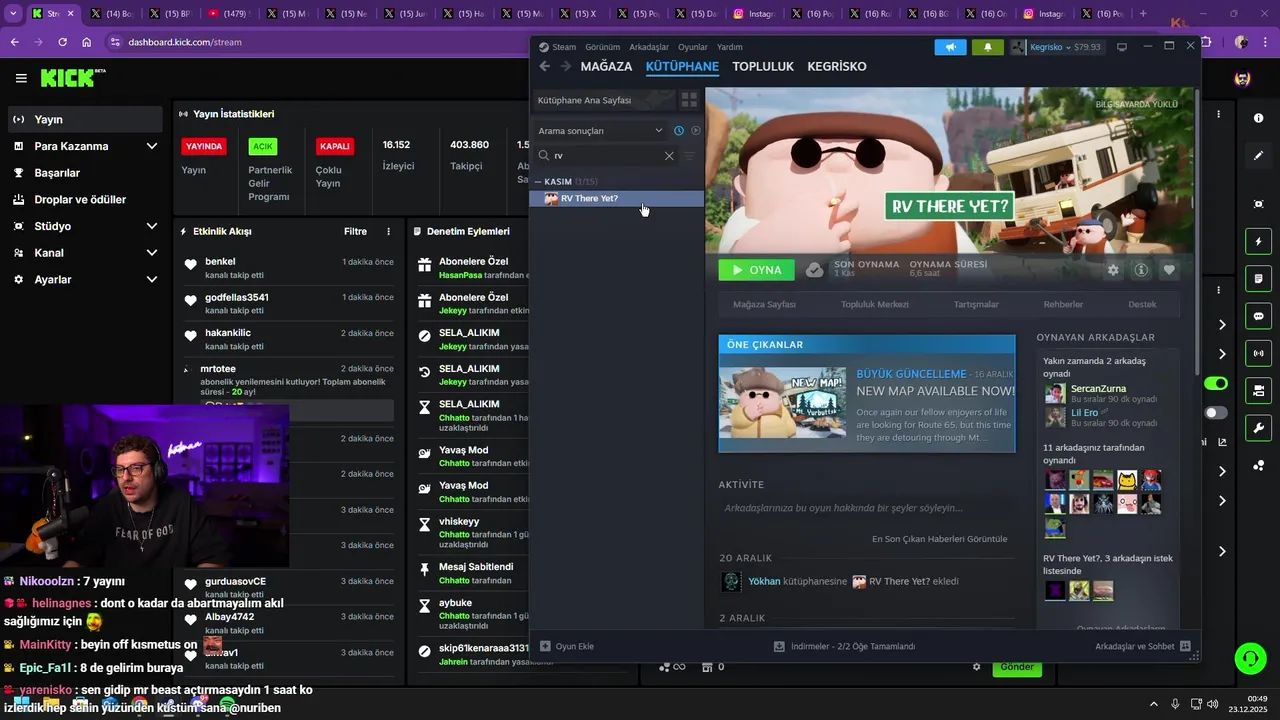The height and width of the screenshot is (720, 1280).
Task: Open NEW MAP AVAILABLE update thumbnail
Action: [x=783, y=401]
